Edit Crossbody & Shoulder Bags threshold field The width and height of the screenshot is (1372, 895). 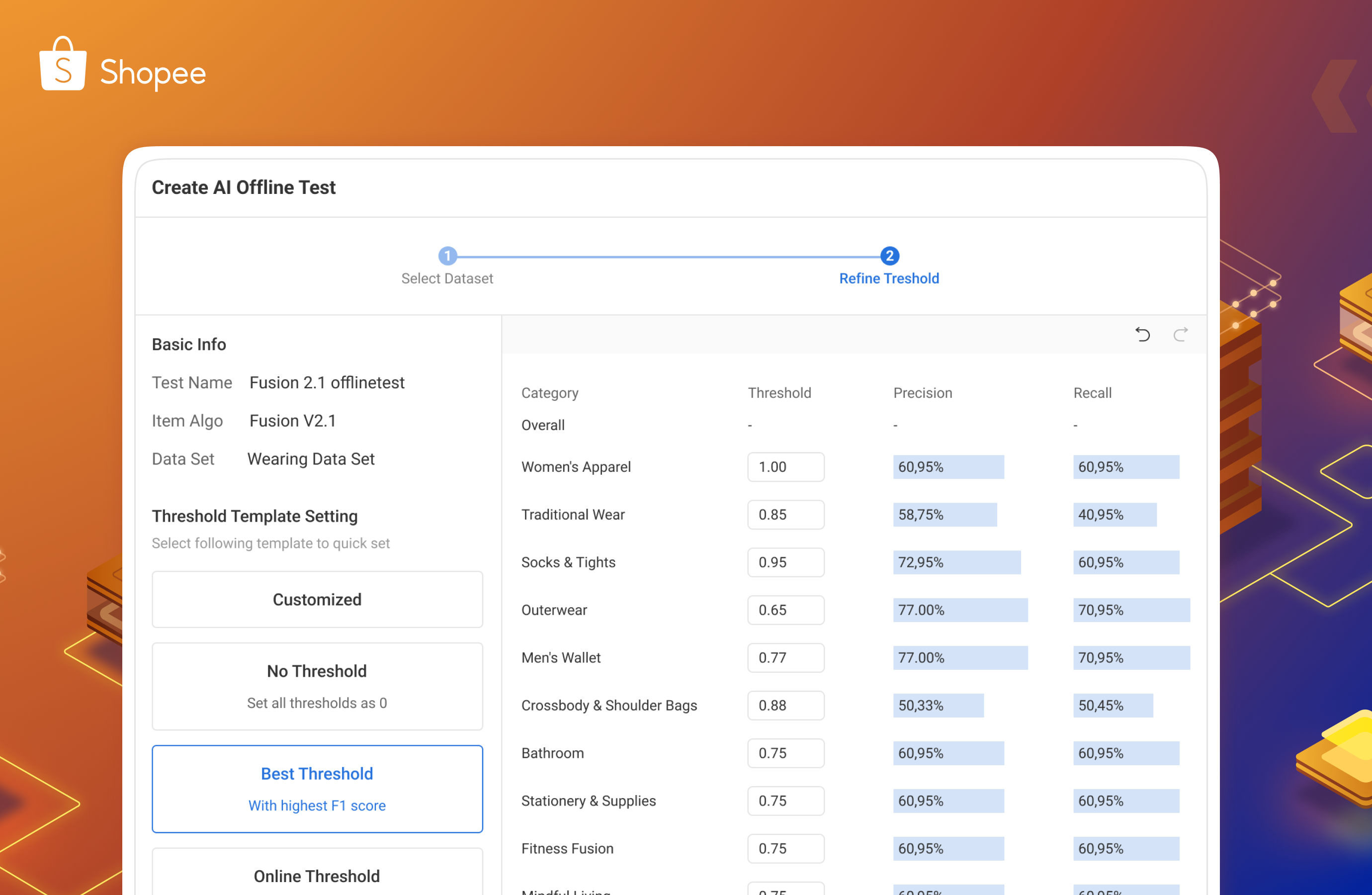coord(786,705)
